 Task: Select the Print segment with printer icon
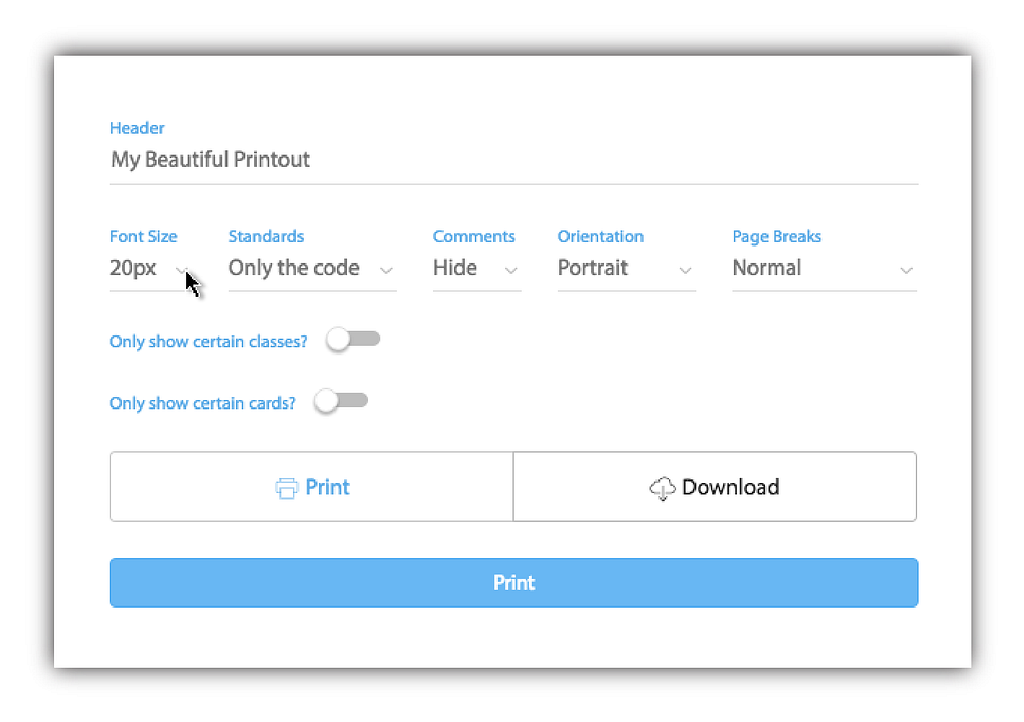pos(312,486)
